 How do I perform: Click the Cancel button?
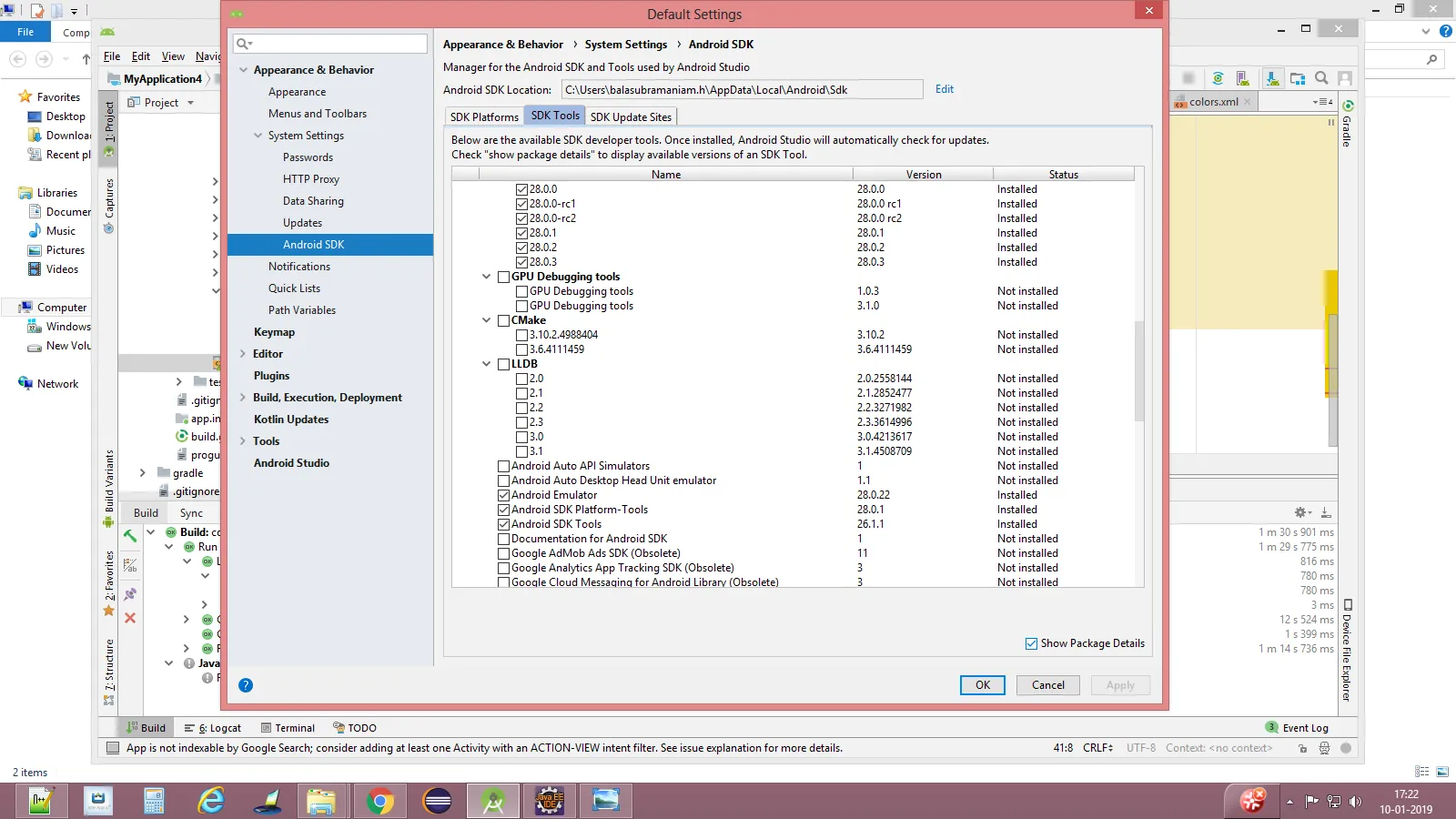1048,685
